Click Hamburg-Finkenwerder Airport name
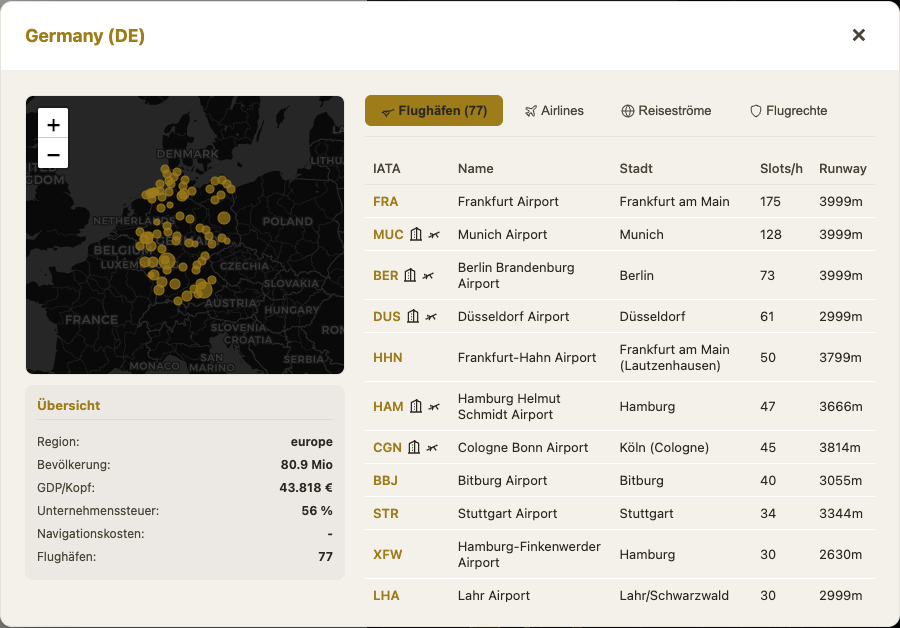The width and height of the screenshot is (900, 628). (x=529, y=555)
